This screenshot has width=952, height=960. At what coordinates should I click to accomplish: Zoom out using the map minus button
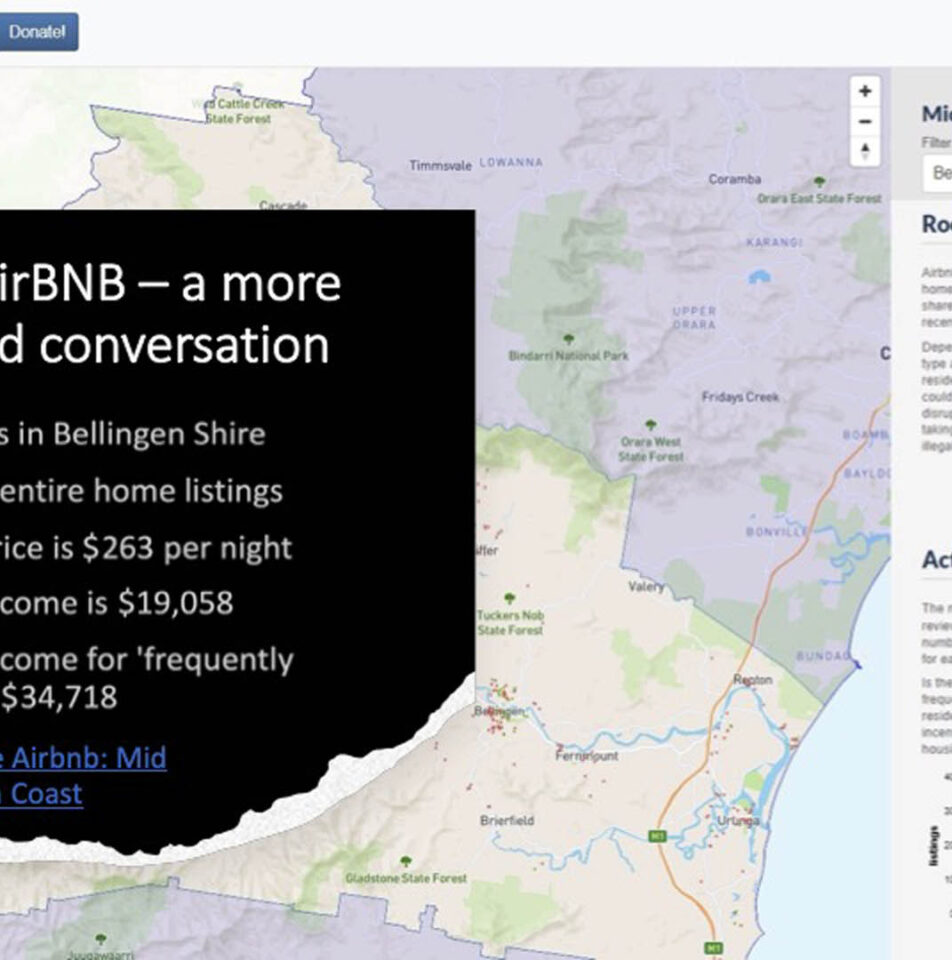pyautogui.click(x=865, y=121)
